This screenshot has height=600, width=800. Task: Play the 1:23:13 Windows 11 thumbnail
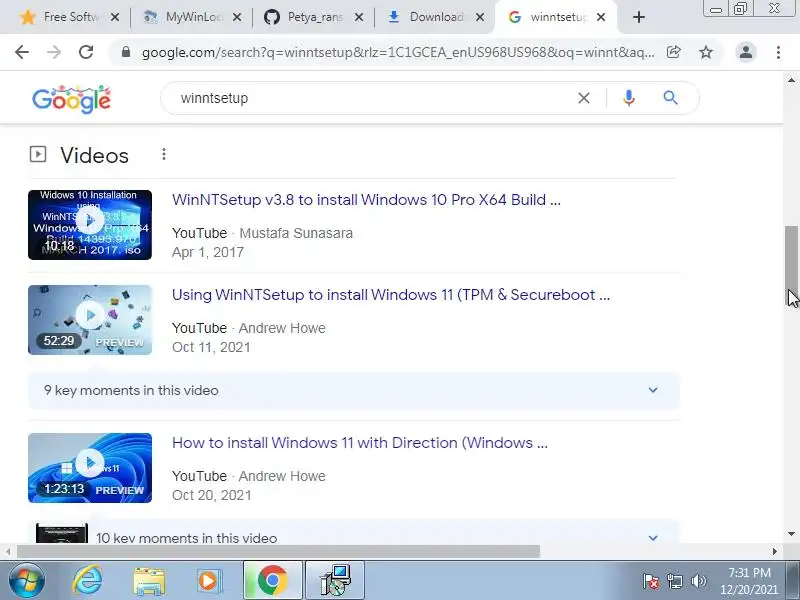pos(90,468)
